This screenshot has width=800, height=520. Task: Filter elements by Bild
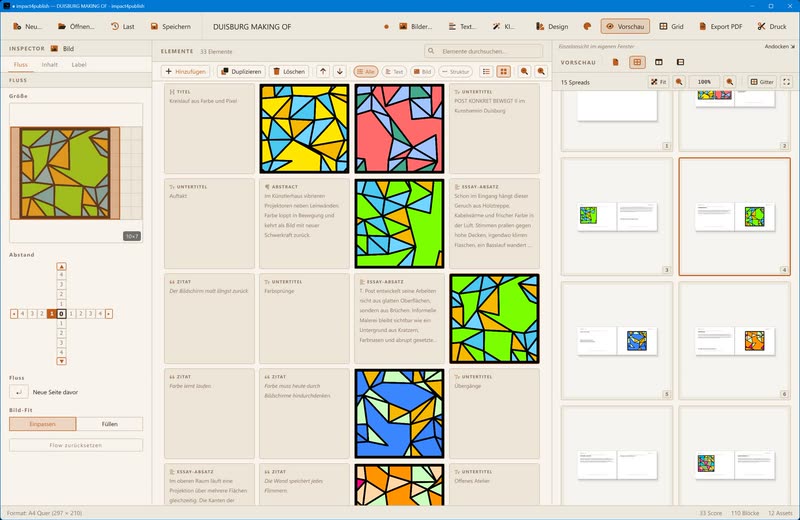[x=422, y=71]
